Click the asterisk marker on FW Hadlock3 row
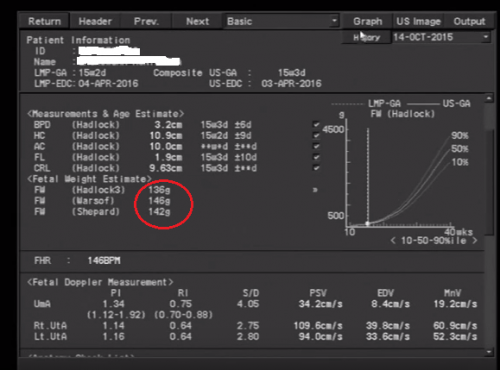Viewport: 500px width, 370px height. click(315, 190)
